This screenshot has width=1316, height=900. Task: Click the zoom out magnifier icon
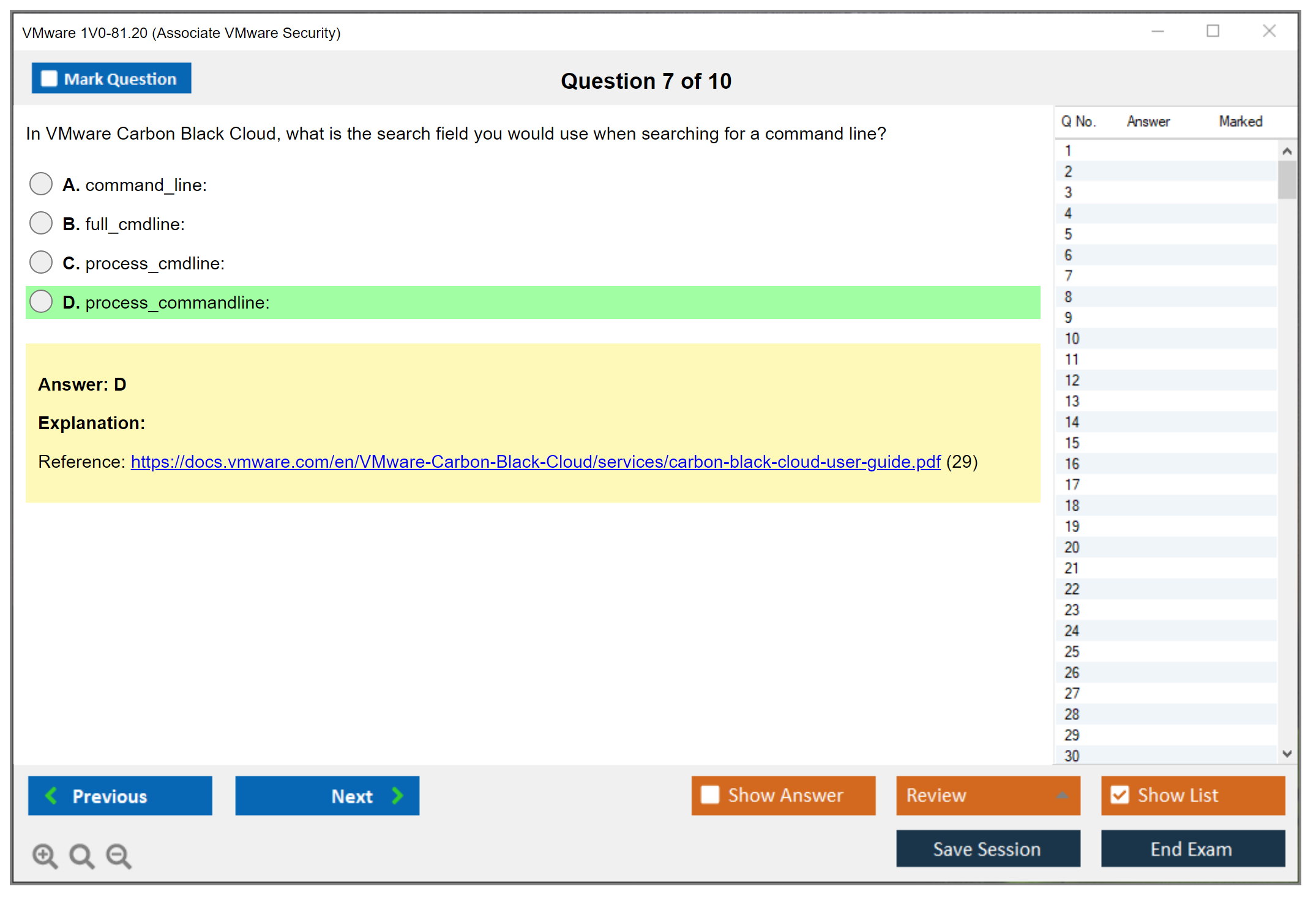pyautogui.click(x=119, y=855)
